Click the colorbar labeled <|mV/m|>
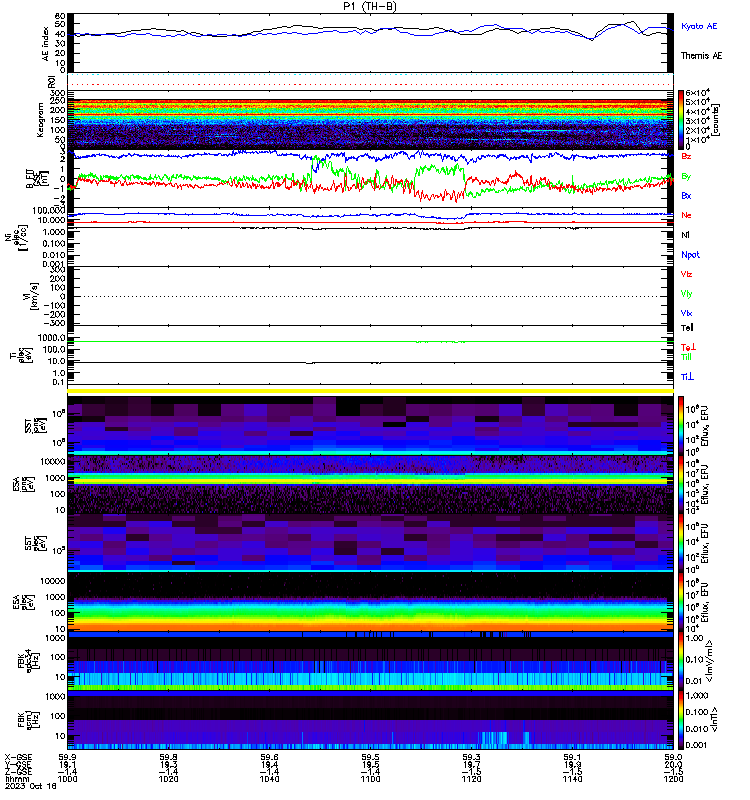The image size is (750, 800). click(x=681, y=662)
